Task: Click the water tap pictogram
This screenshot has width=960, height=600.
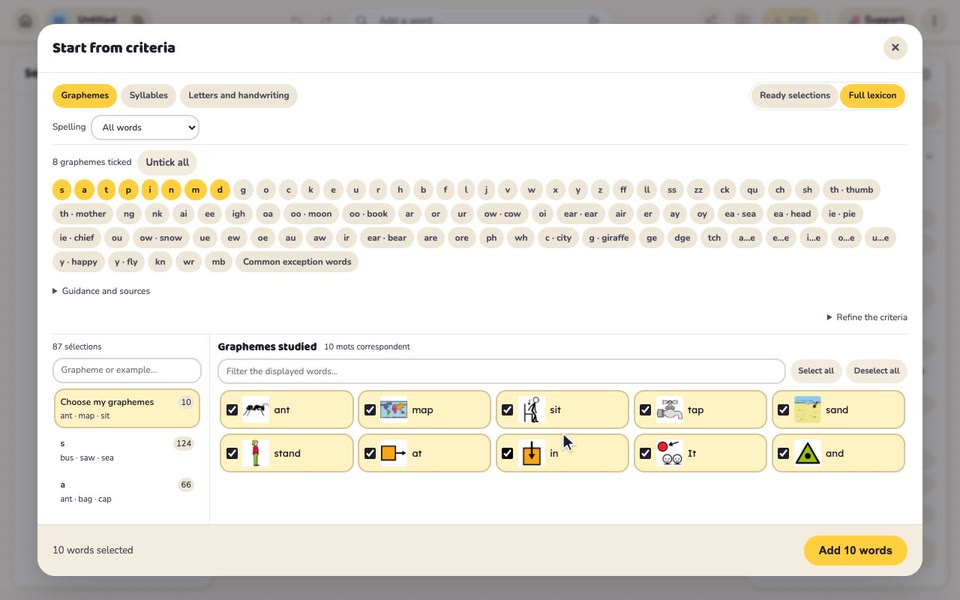Action: pos(669,410)
